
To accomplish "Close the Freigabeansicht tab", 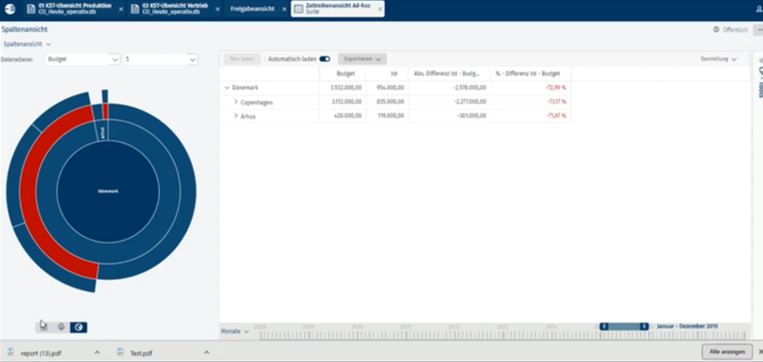I will (x=284, y=9).
